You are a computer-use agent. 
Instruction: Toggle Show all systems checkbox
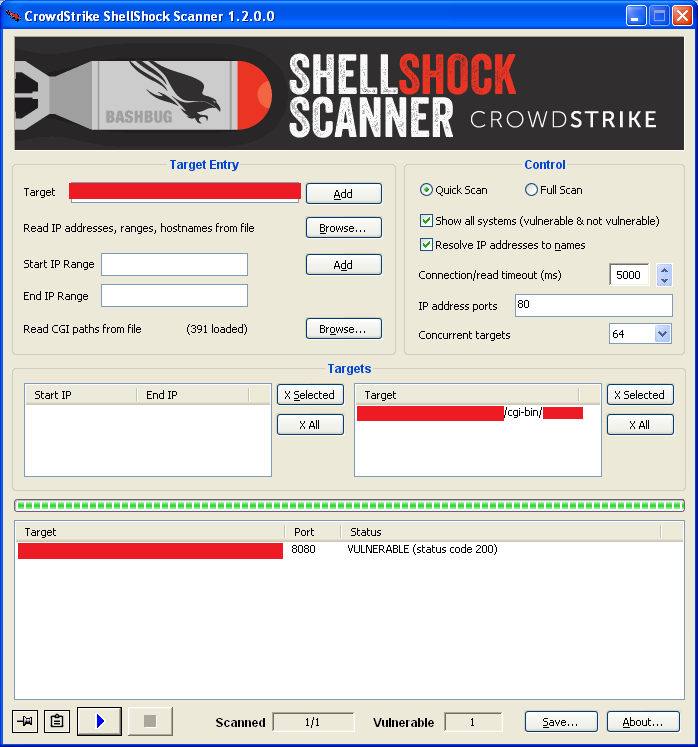[x=426, y=221]
